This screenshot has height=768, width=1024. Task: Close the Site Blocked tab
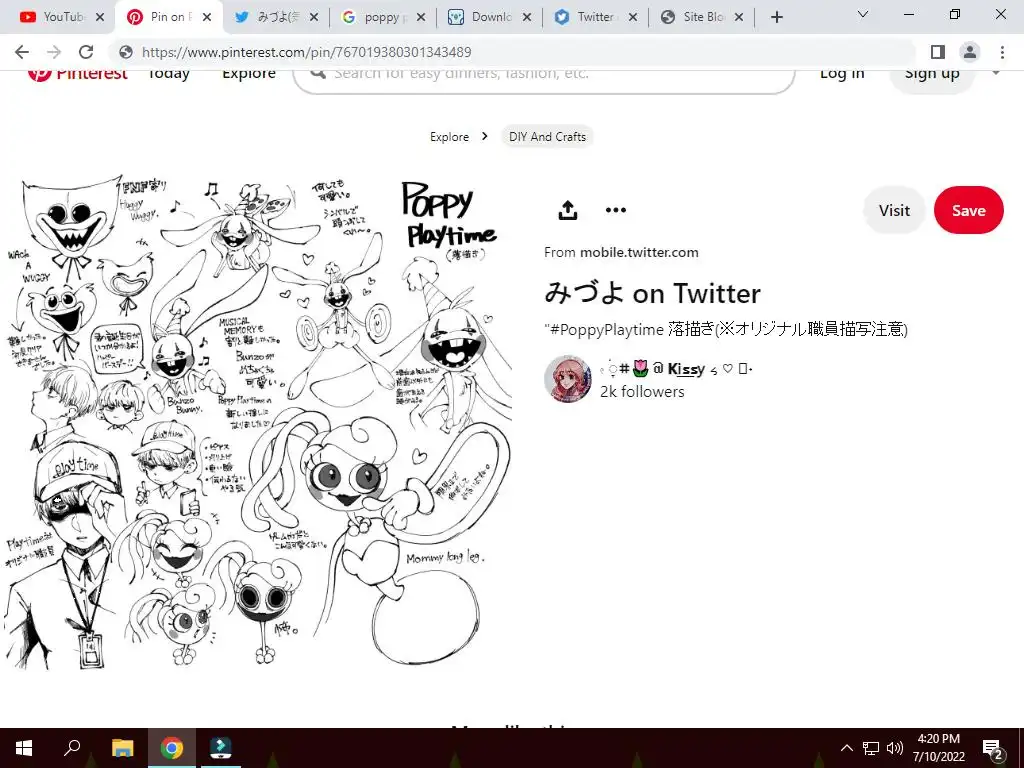tap(739, 17)
